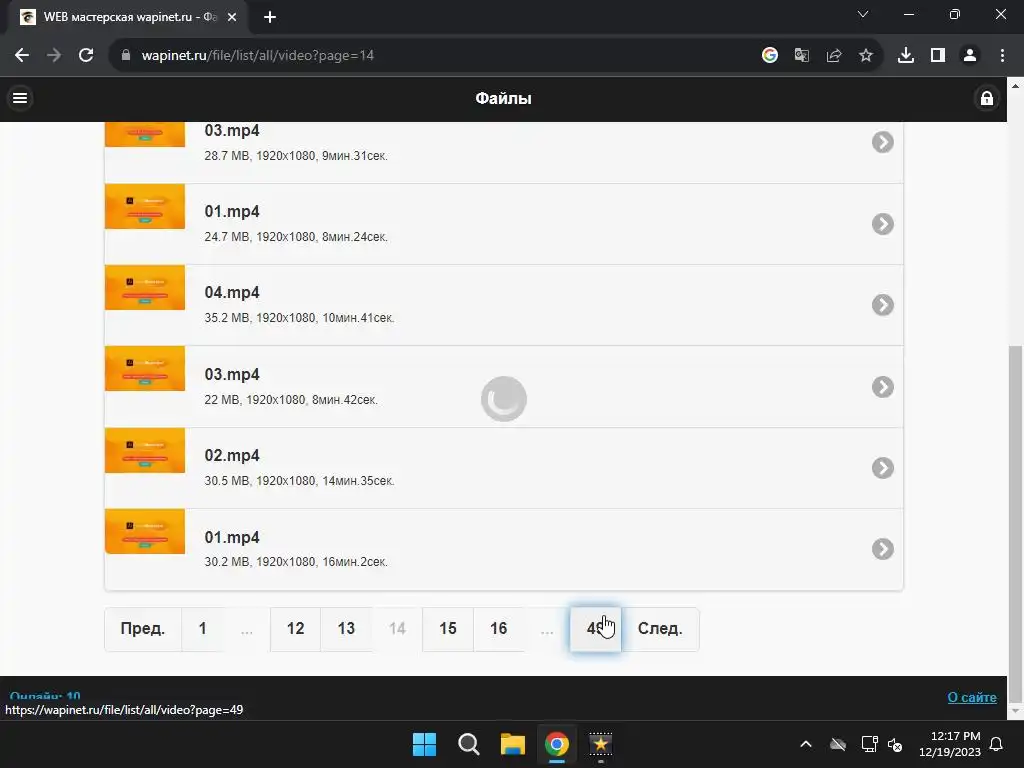Bookmark this page with the star icon

coord(865,56)
